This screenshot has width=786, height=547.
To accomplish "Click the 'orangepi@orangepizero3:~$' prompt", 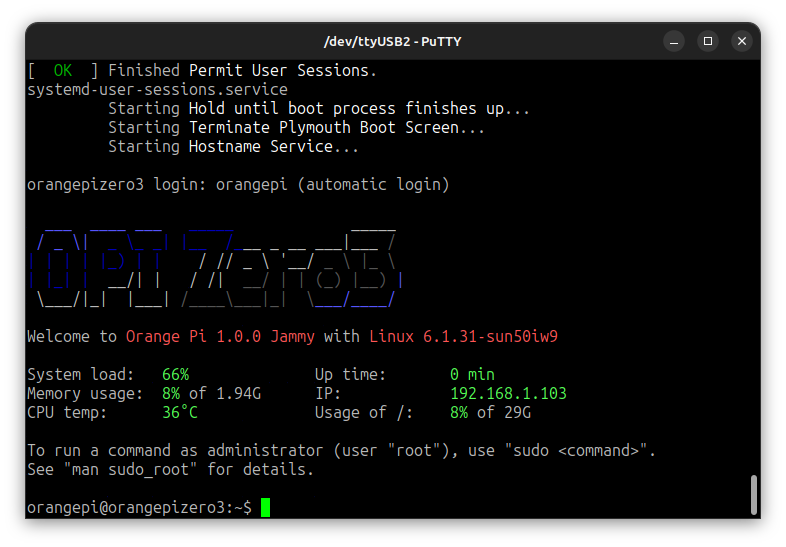I will [139, 507].
